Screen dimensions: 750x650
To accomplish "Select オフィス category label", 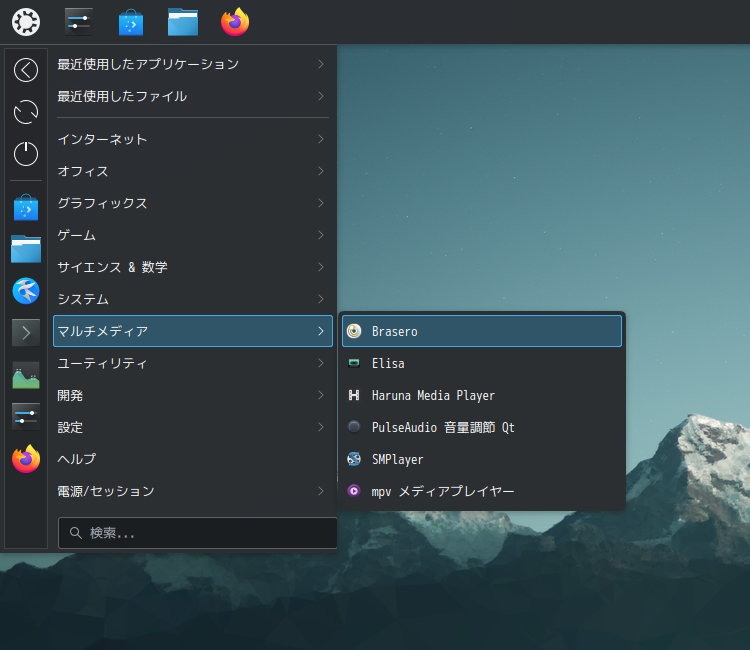I will pos(83,171).
